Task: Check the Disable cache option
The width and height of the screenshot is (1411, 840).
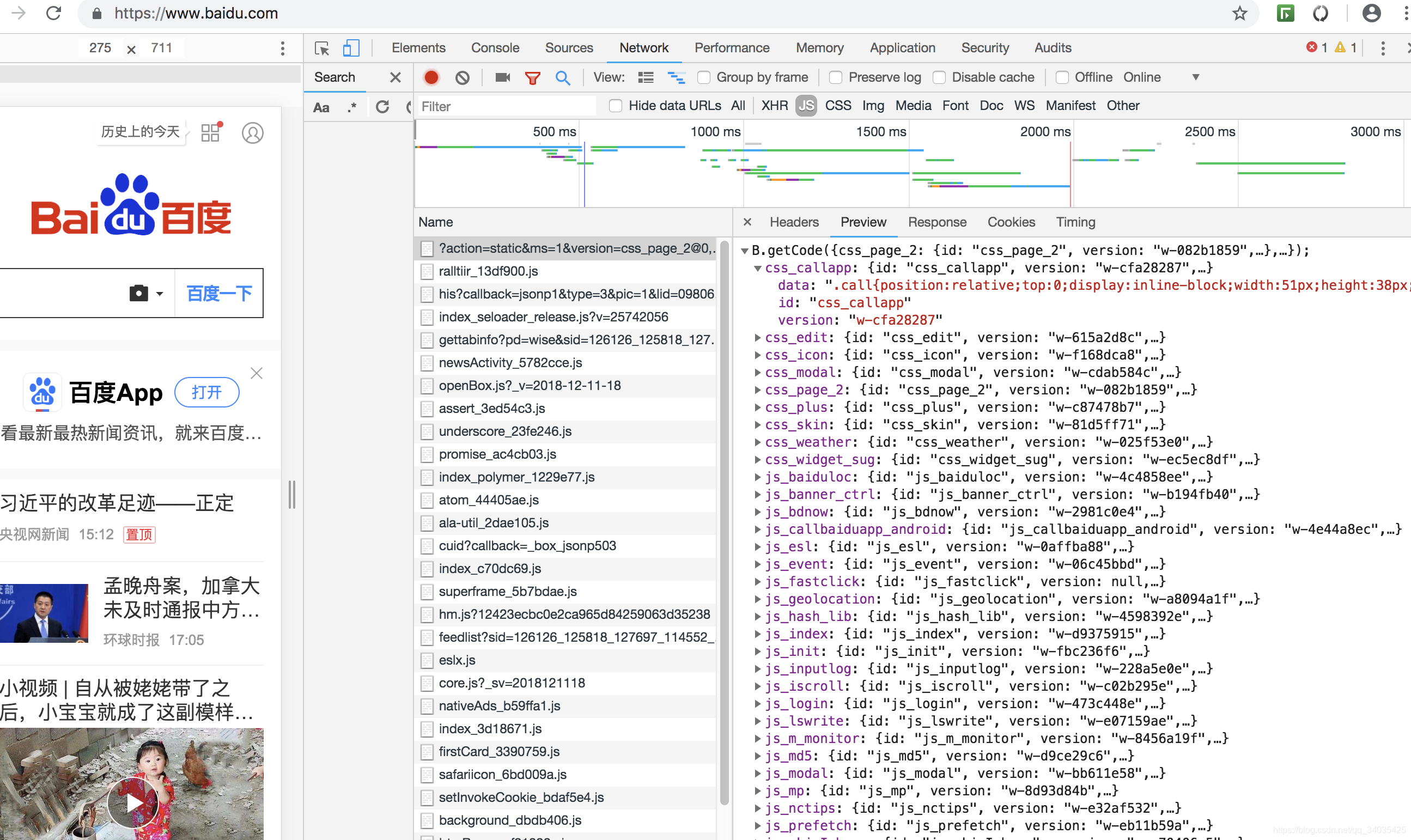Action: point(940,77)
